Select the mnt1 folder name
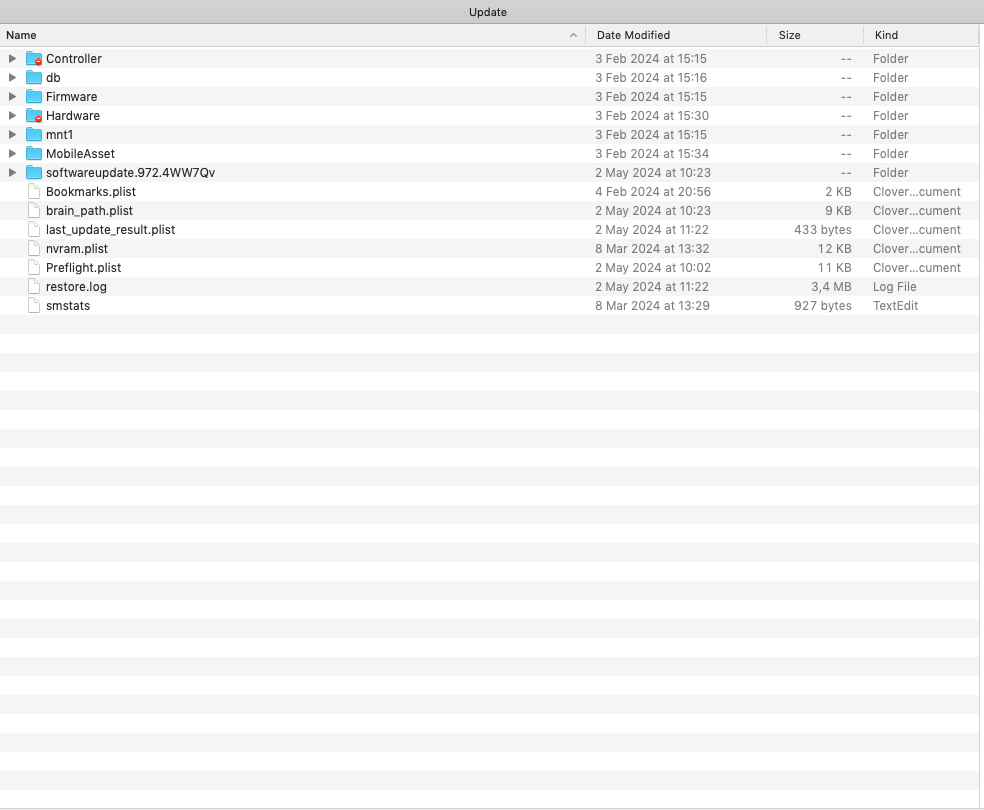The height and width of the screenshot is (810, 984). [x=60, y=135]
